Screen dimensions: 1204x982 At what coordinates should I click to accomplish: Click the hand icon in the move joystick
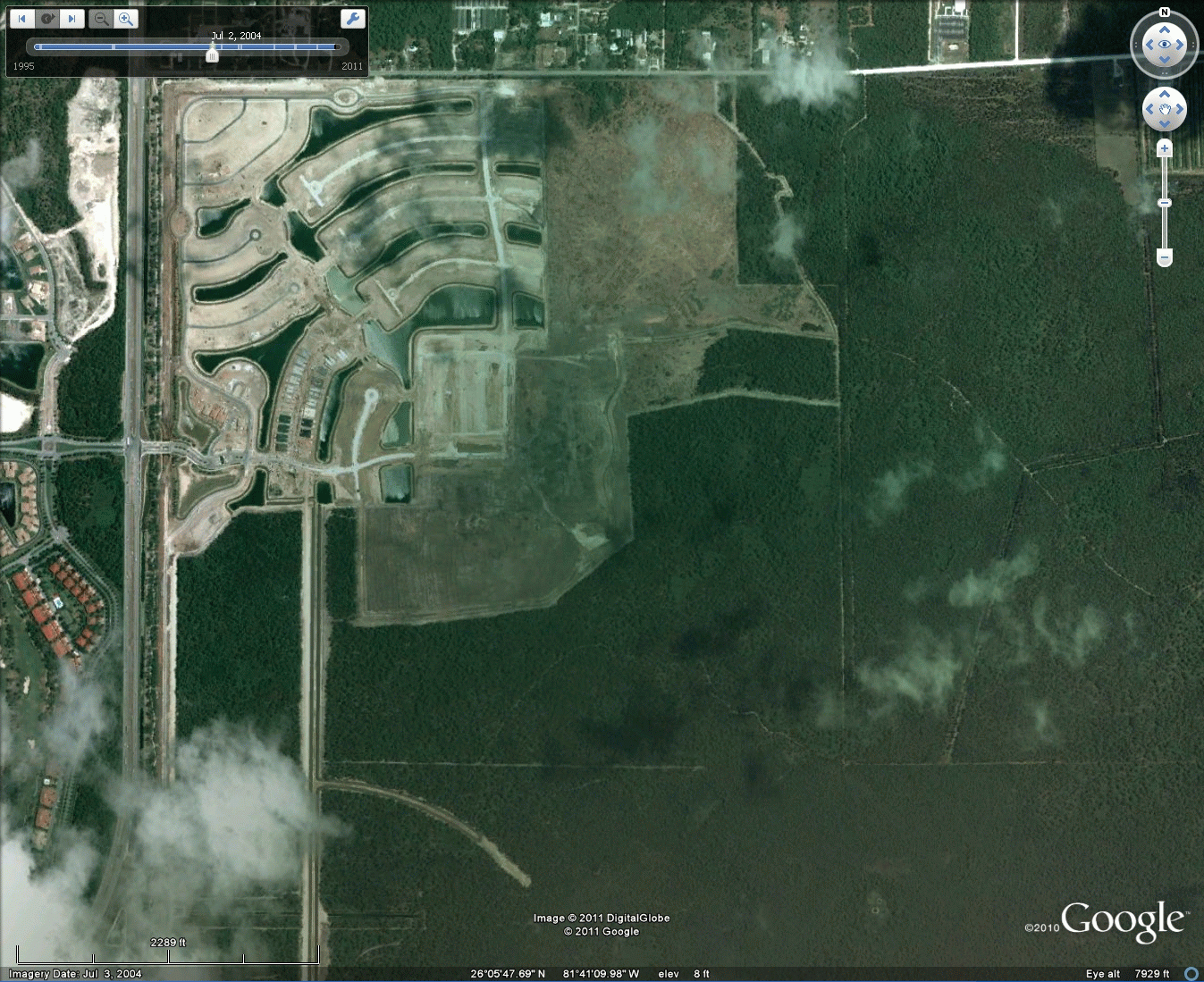tap(1165, 110)
